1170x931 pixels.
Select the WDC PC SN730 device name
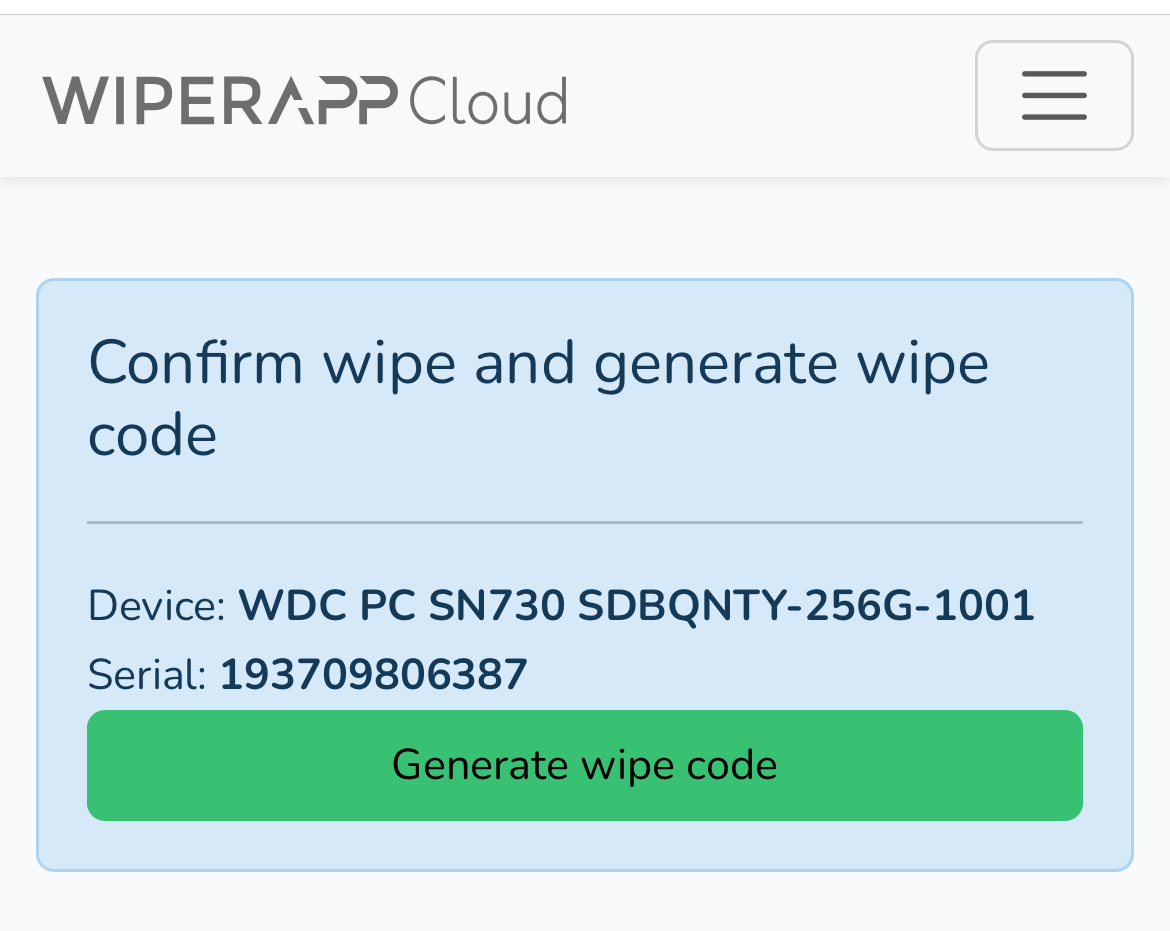click(x=636, y=606)
